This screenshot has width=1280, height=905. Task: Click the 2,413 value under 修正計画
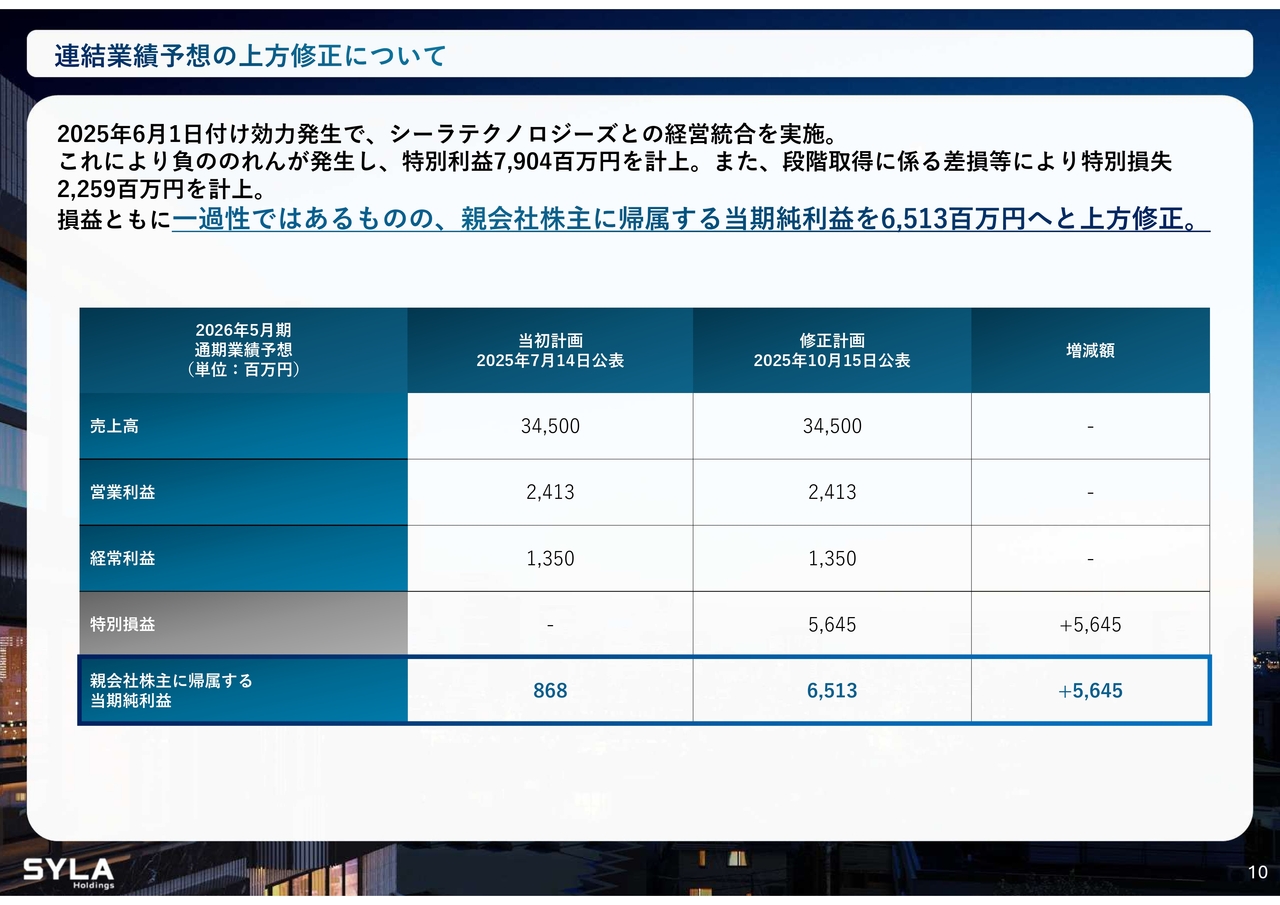832,492
